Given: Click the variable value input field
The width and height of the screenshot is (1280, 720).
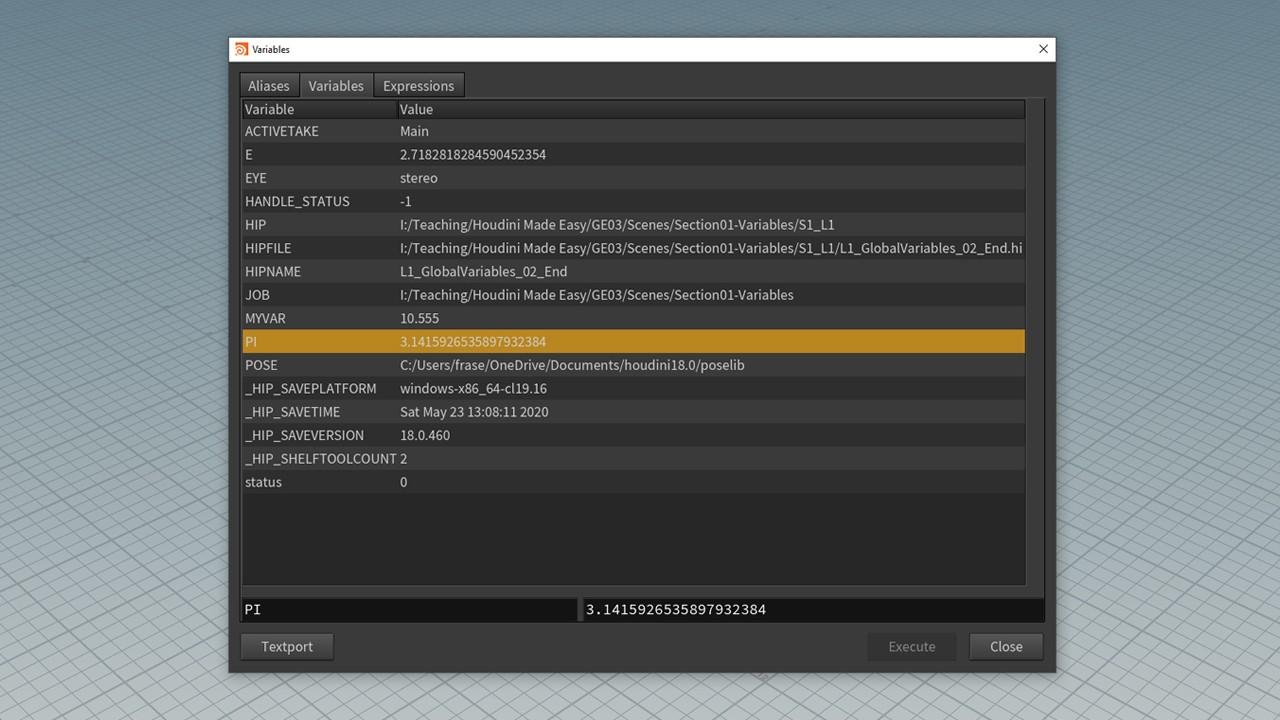Looking at the screenshot, I should click(x=813, y=609).
